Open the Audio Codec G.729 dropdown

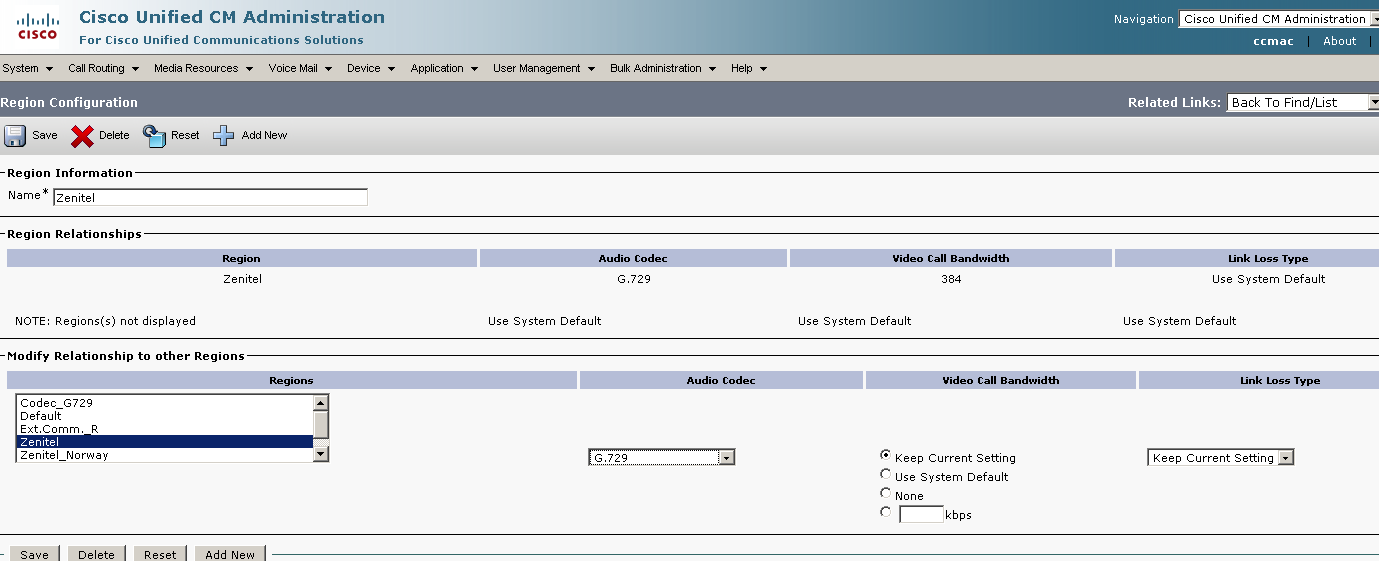pyautogui.click(x=662, y=458)
